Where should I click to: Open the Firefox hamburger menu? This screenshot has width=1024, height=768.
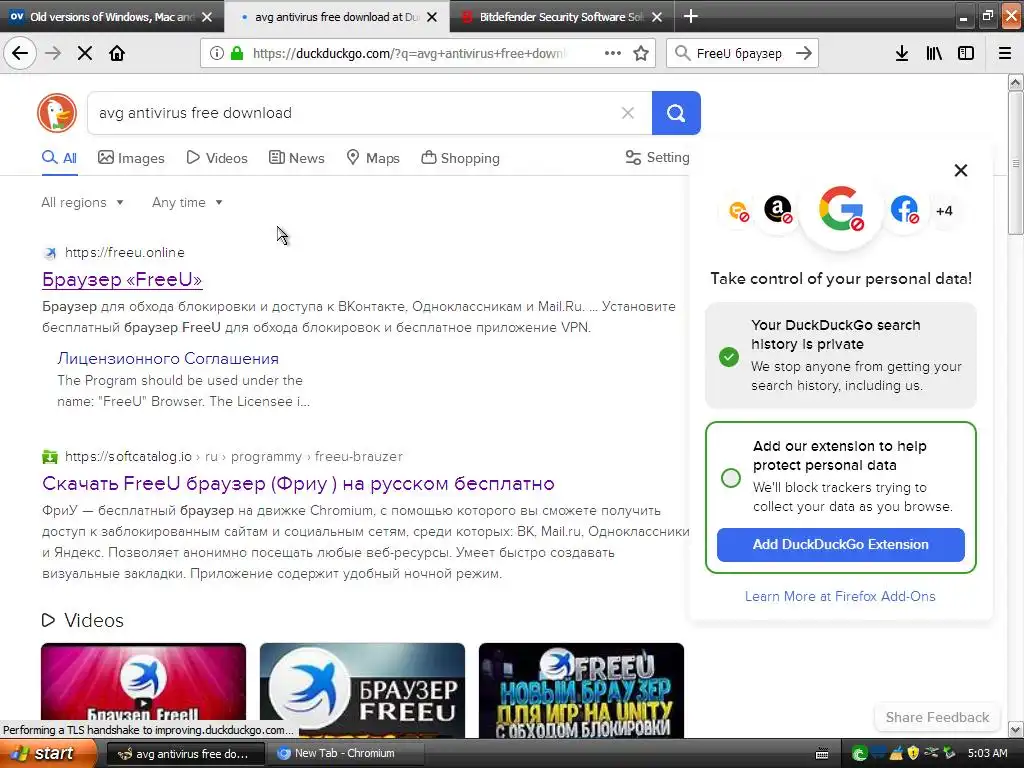coord(1005,53)
